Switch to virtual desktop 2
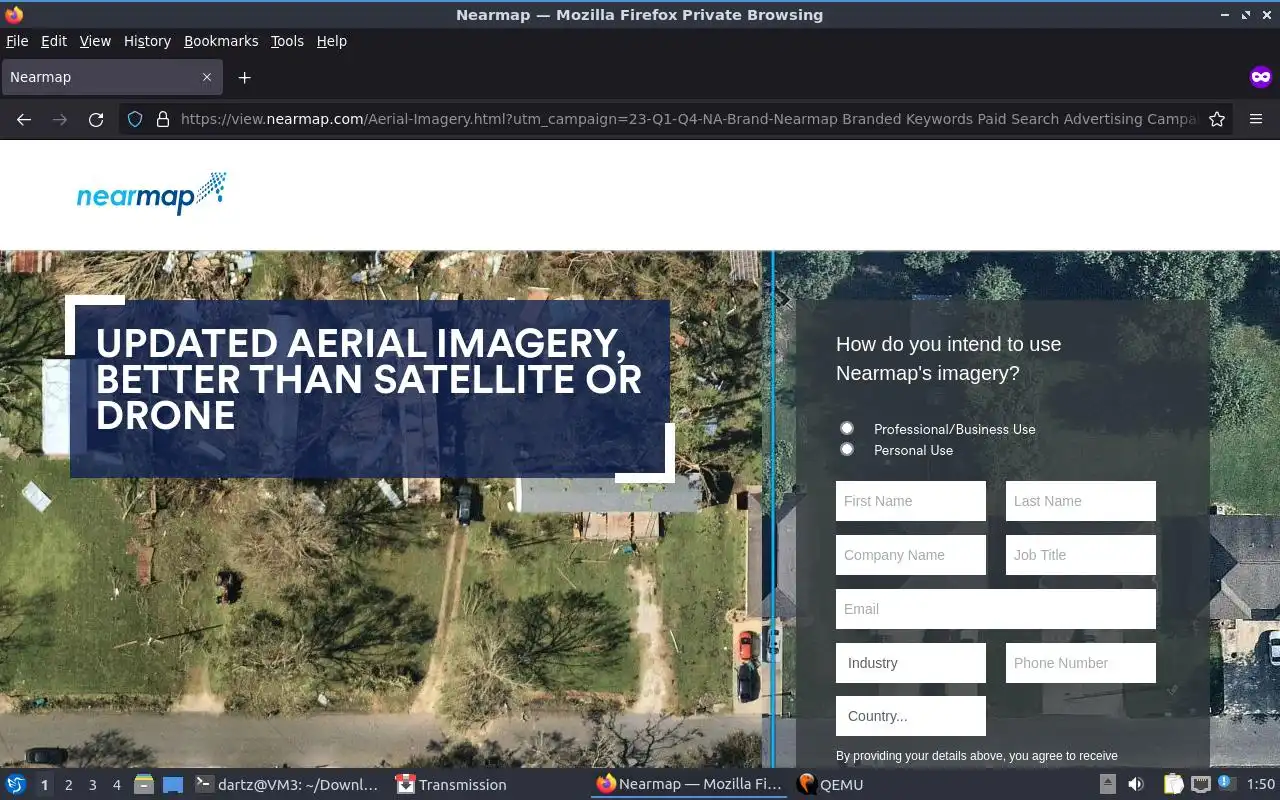1280x800 pixels. coord(68,785)
